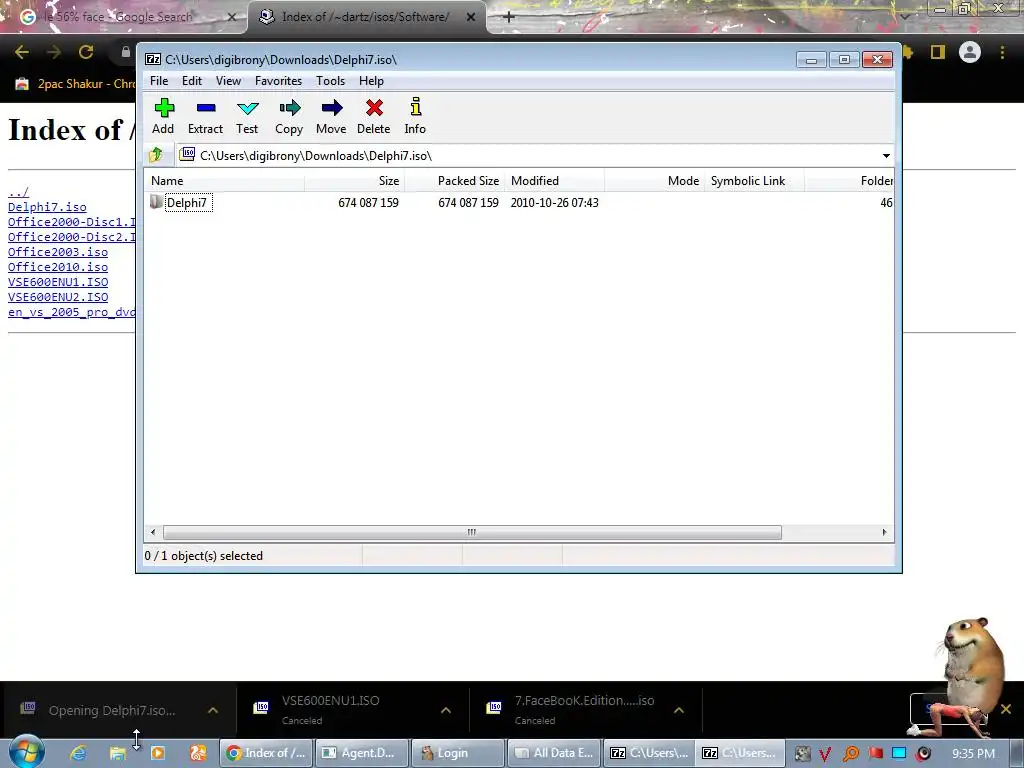Screen dimensions: 1024x768
Task: Open the Chrome three-dot menu
Action: click(1002, 52)
